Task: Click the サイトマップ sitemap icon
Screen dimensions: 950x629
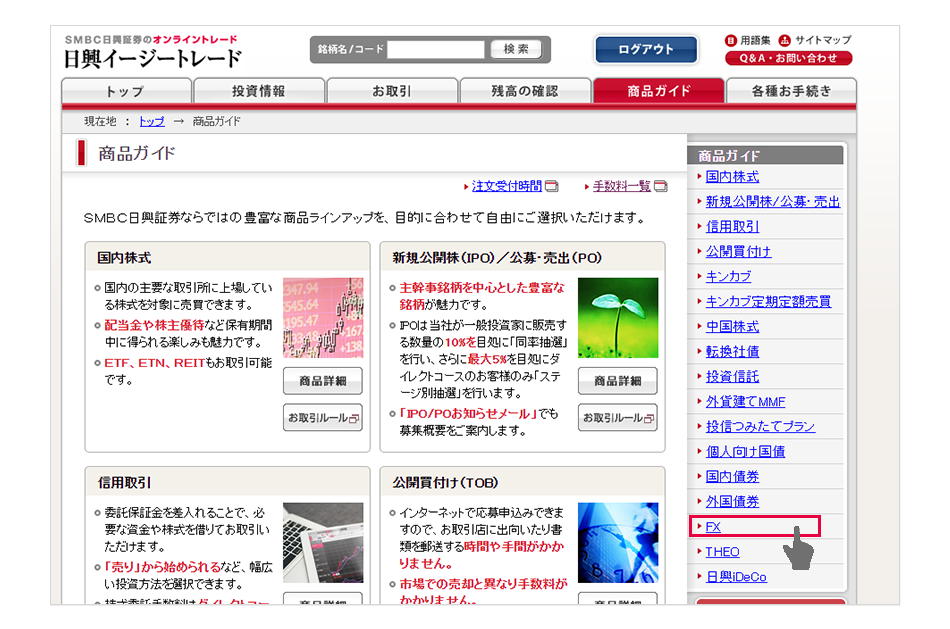Action: coord(785,41)
